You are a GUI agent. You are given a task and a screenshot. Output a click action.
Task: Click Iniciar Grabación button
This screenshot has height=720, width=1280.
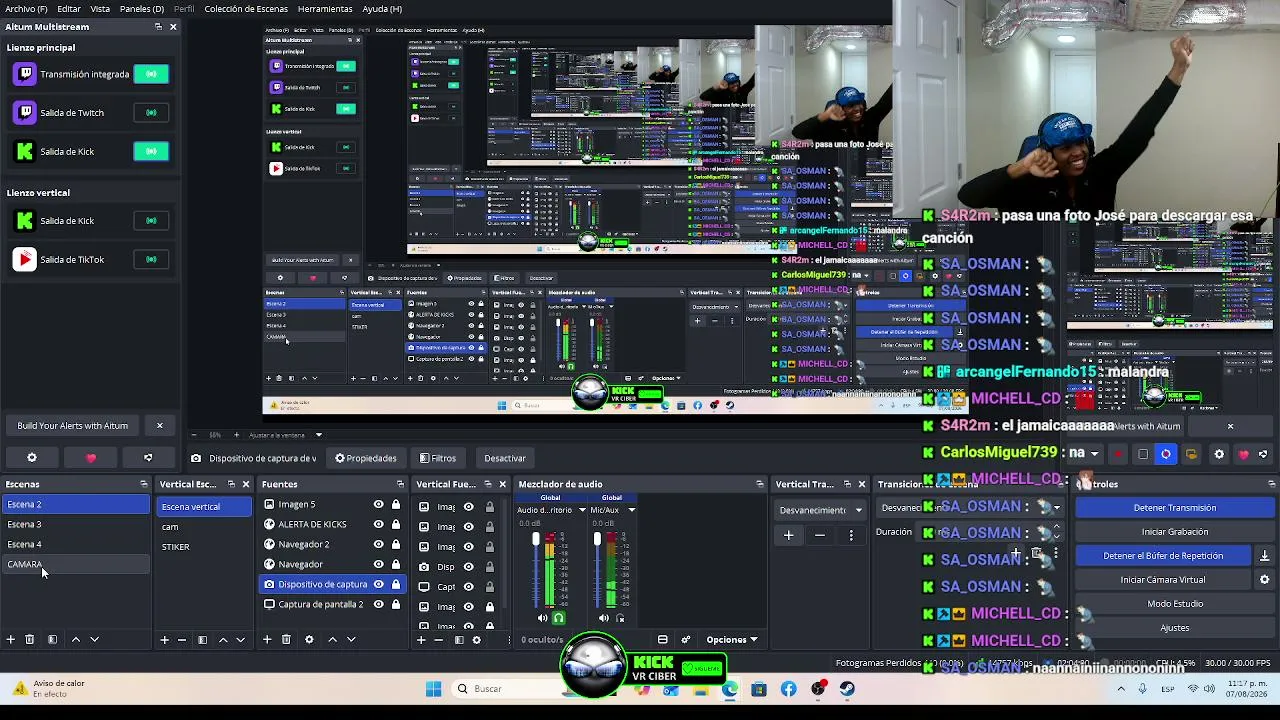click(1174, 532)
